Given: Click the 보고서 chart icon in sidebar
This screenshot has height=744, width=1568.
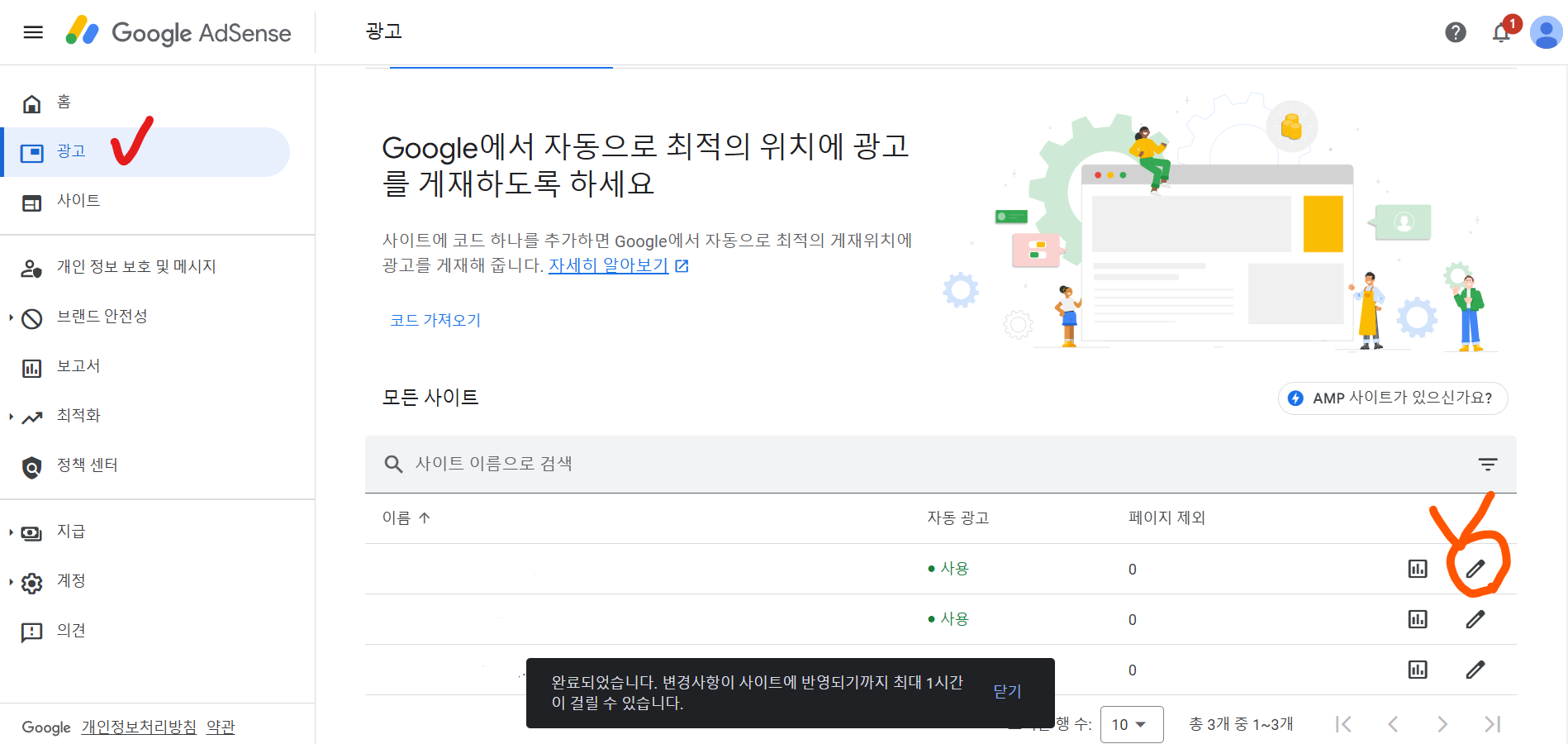Looking at the screenshot, I should tap(31, 368).
